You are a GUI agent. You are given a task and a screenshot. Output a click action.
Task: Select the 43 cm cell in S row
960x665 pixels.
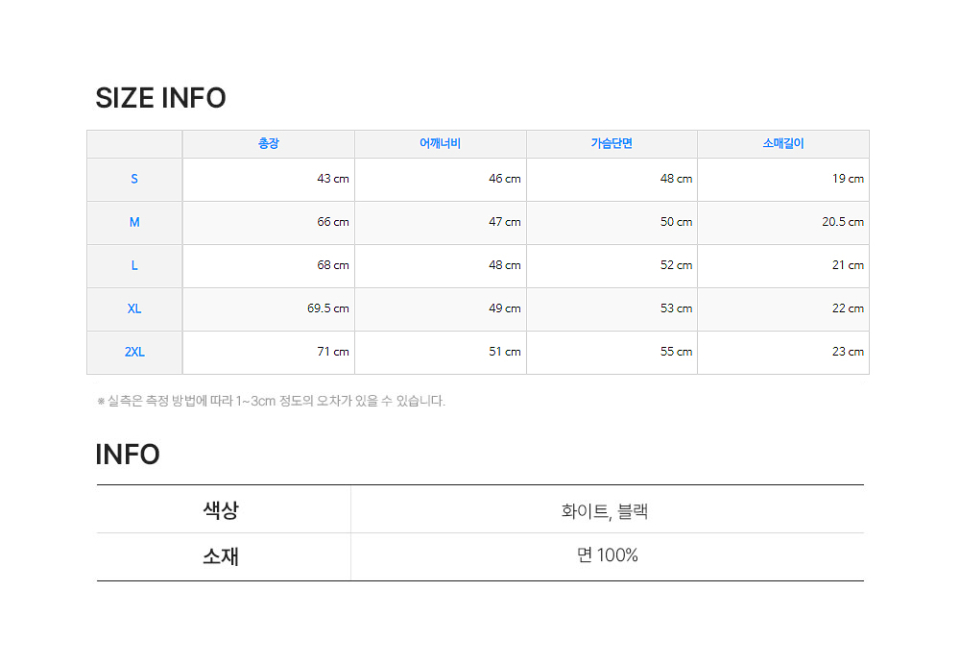point(333,179)
